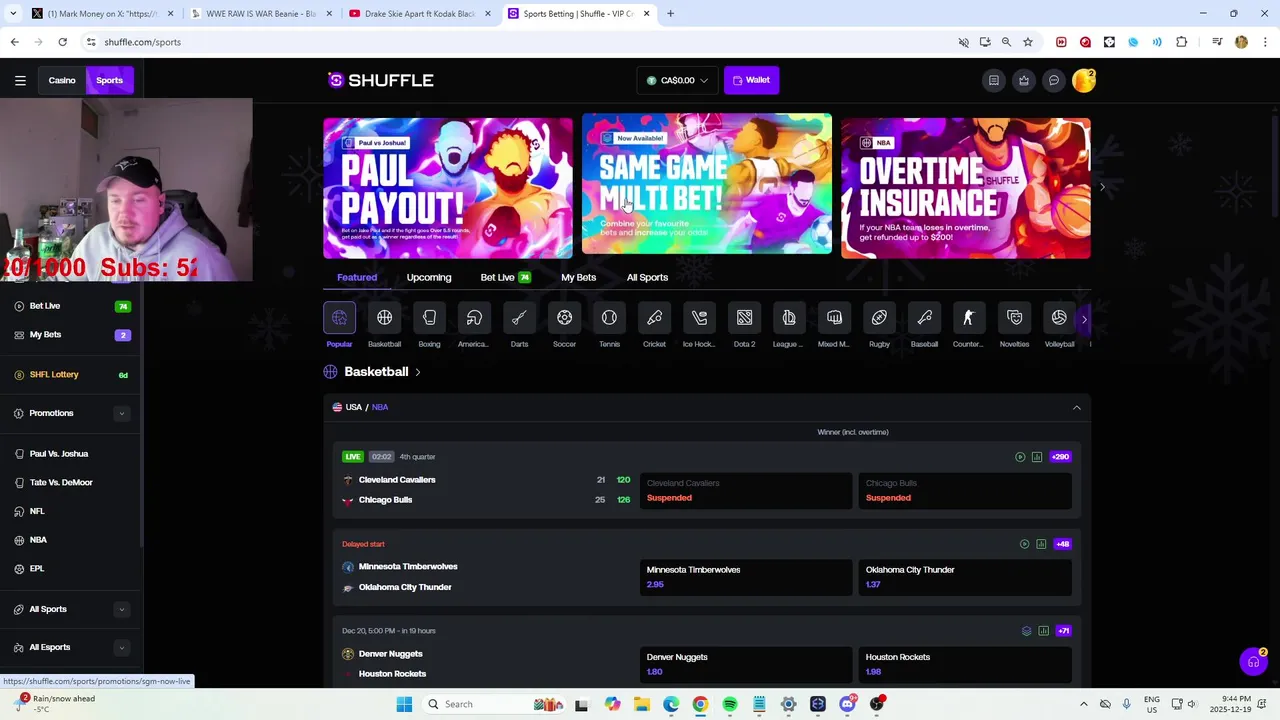Screen dimensions: 1280x720
Task: Select the Counter-Strike icon
Action: point(968,318)
